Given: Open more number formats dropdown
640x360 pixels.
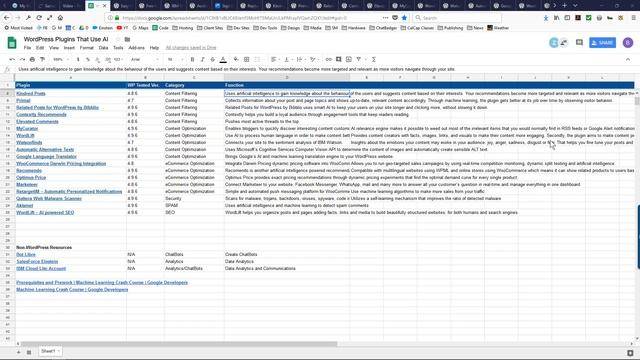Looking at the screenshot, I should [x=118, y=60].
